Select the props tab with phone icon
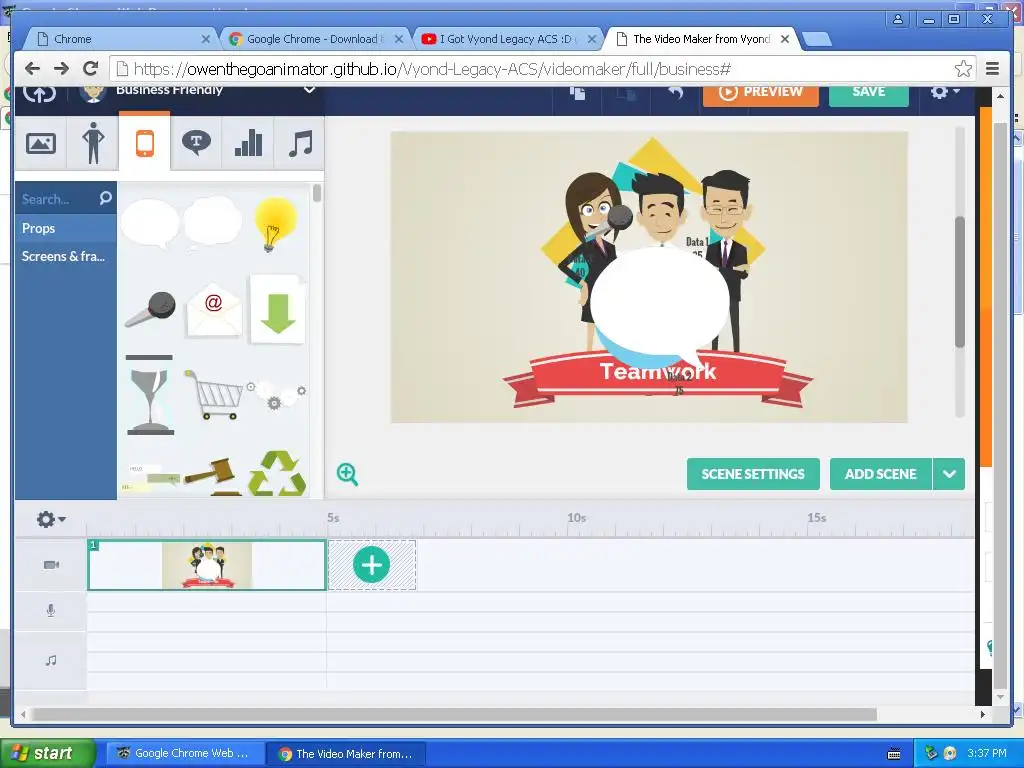This screenshot has height=768, width=1024. coord(144,143)
